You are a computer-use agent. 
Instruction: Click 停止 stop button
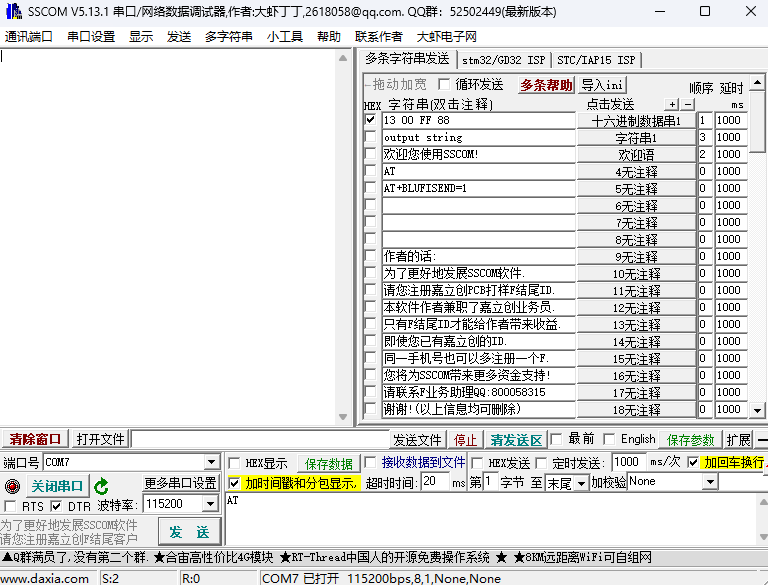tap(465, 440)
